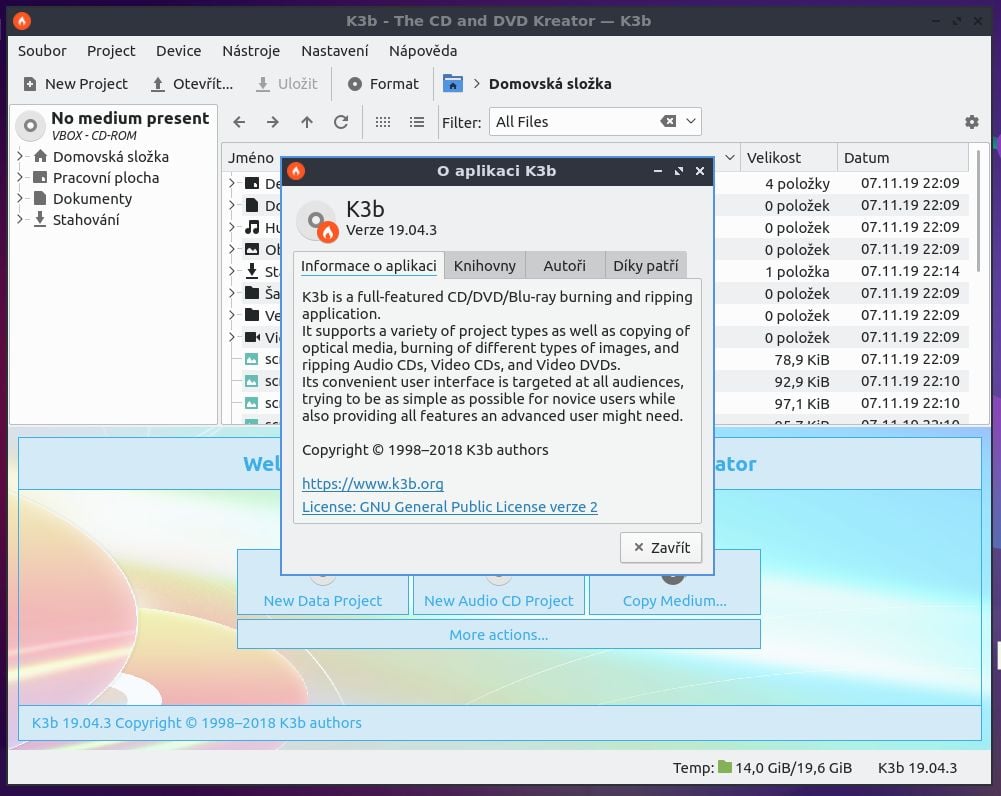Open the Nástroje menu

pyautogui.click(x=252, y=51)
